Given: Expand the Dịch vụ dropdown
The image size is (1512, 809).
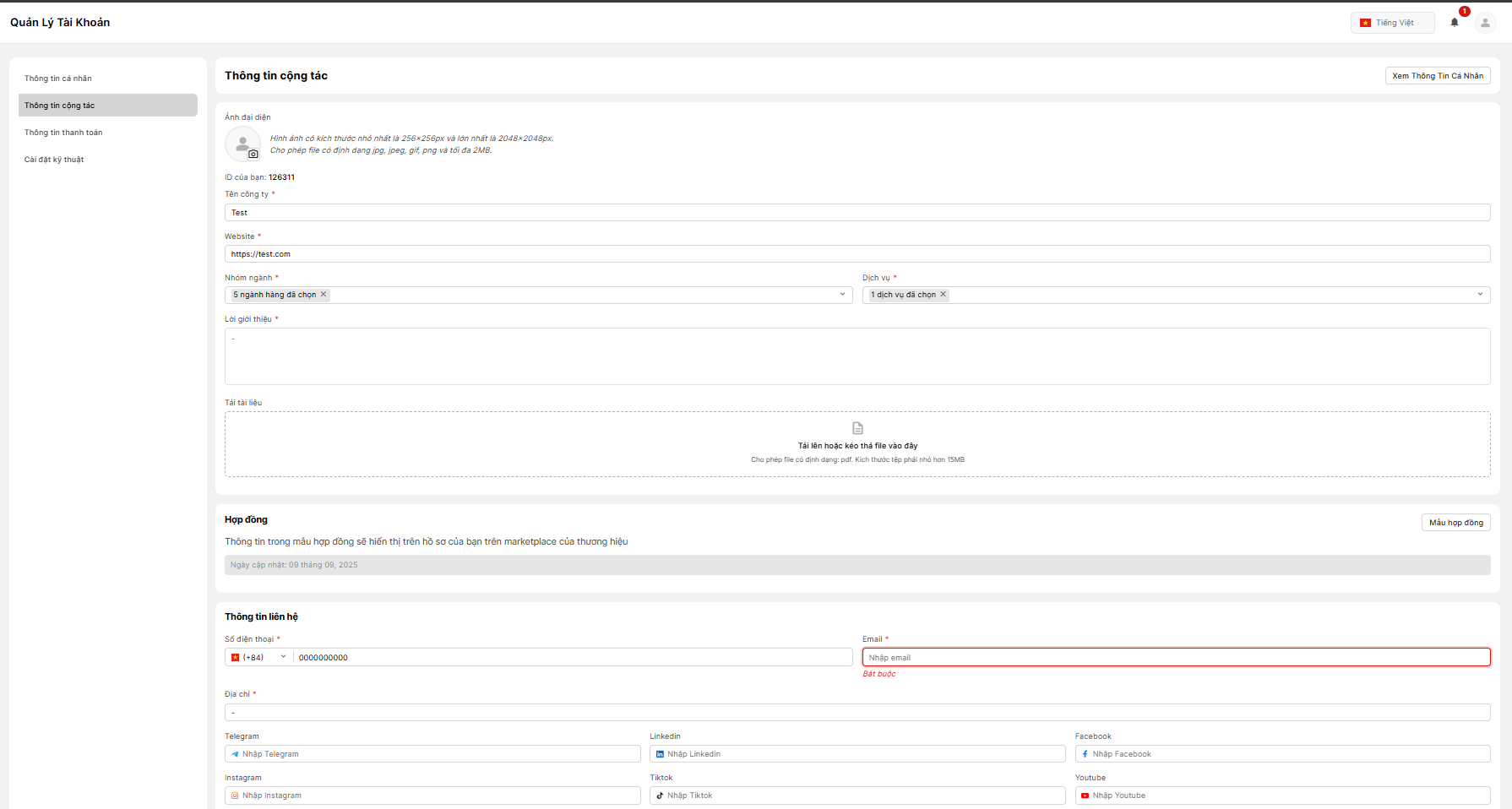Looking at the screenshot, I should tap(1480, 295).
